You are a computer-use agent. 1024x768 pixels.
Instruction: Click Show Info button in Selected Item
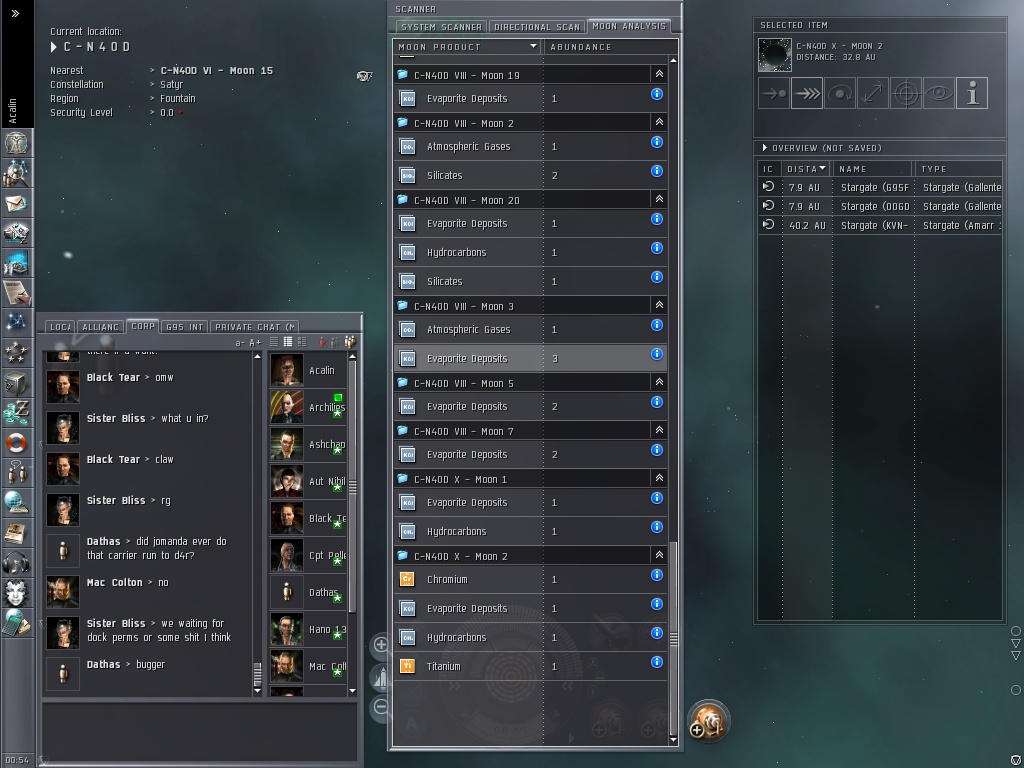(972, 93)
